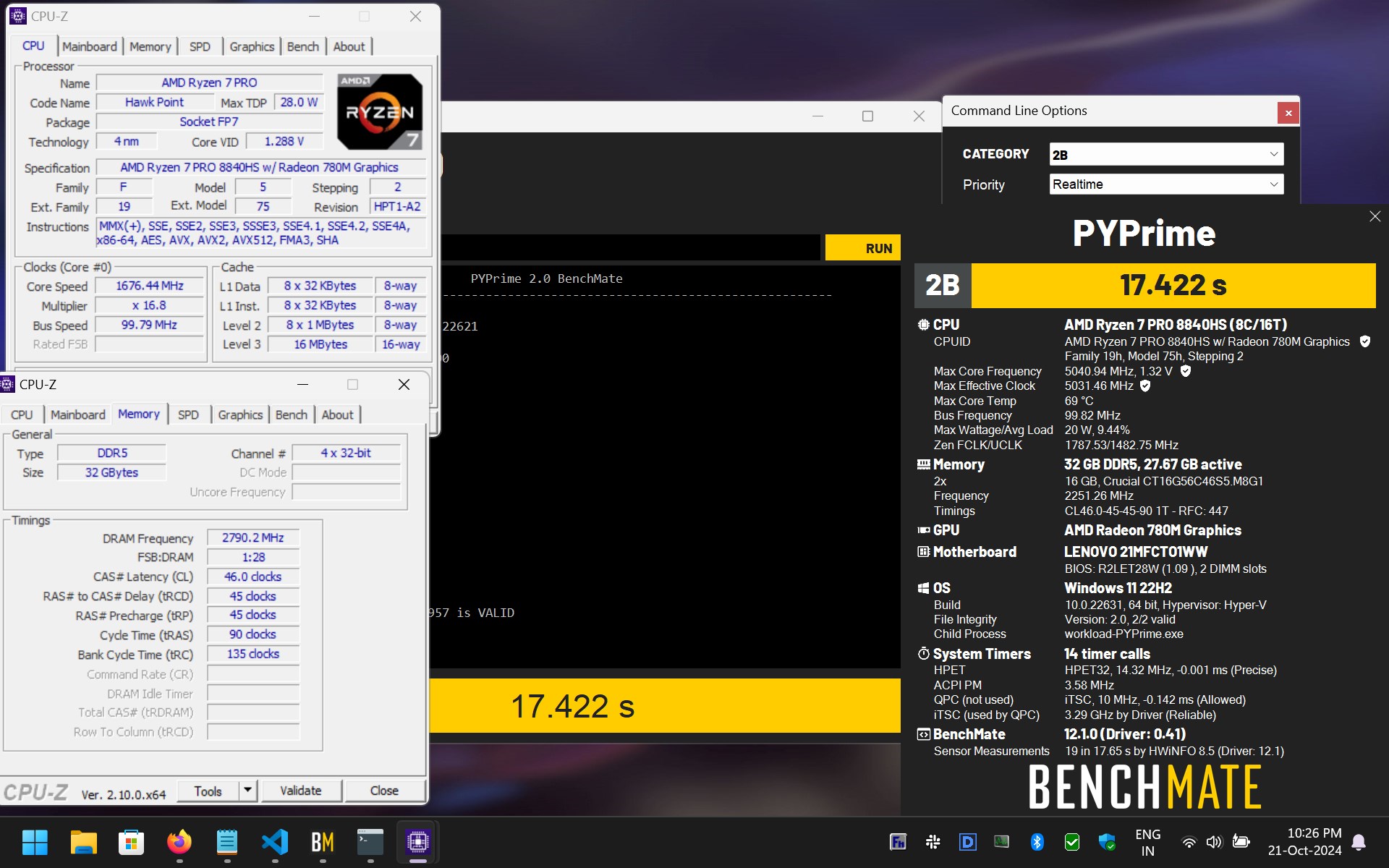The image size is (1389, 868).
Task: Click the 14 timer calls heading
Action: click(x=1107, y=654)
